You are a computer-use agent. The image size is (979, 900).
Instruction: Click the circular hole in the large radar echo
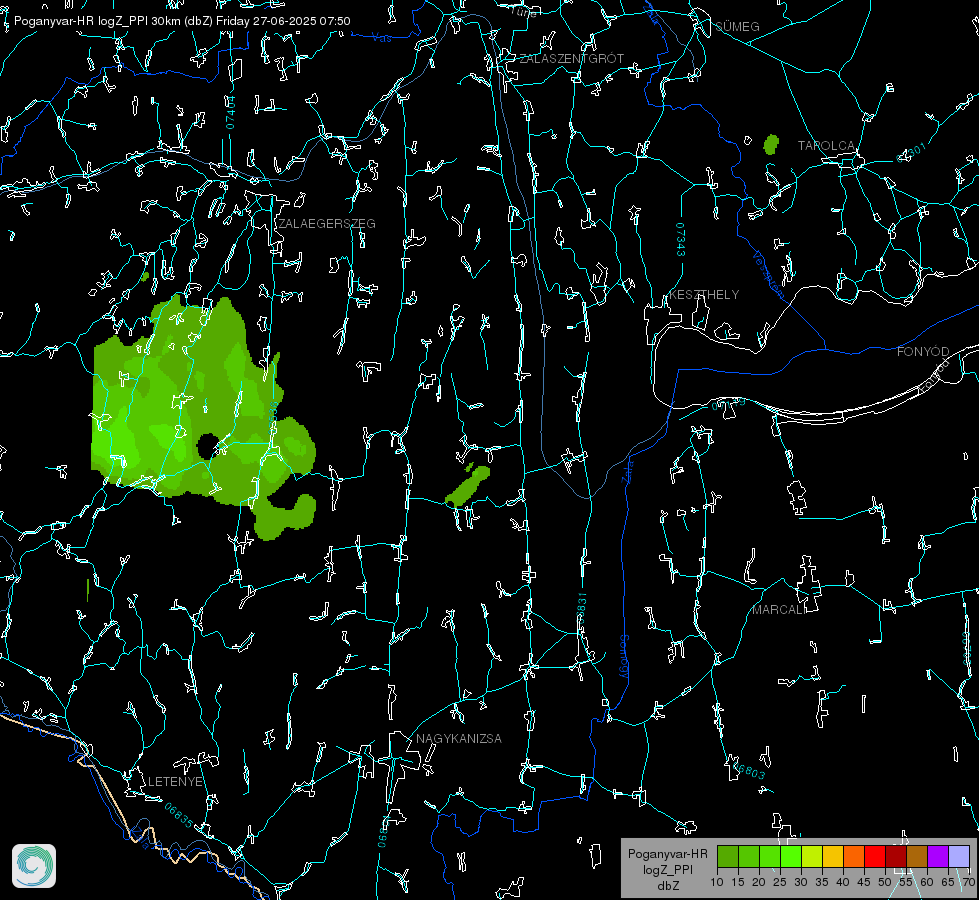tap(207, 447)
